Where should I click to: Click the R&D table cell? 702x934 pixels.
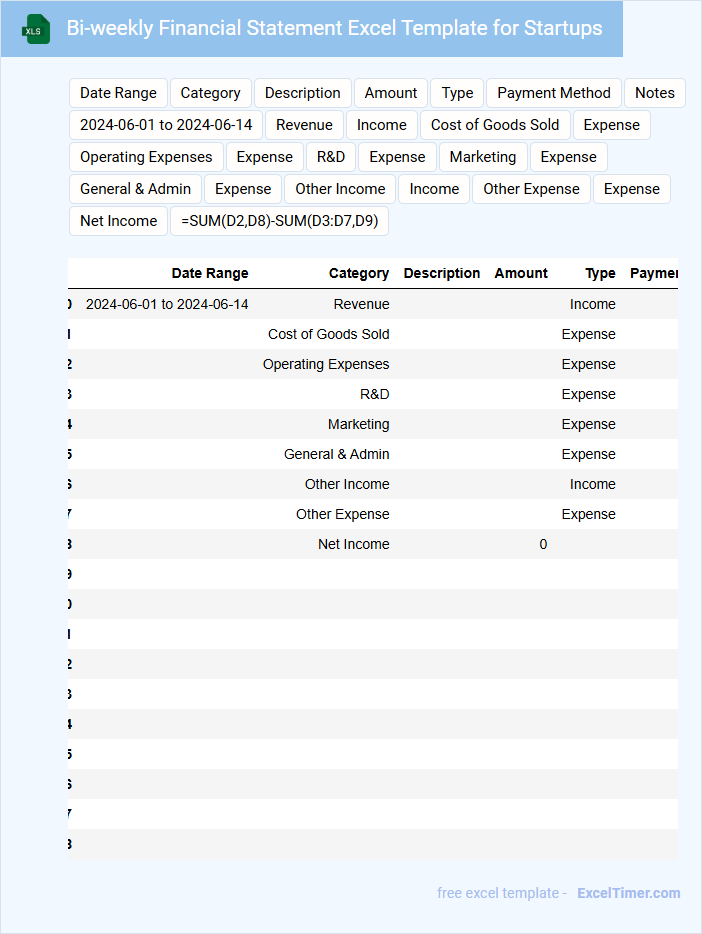[375, 394]
